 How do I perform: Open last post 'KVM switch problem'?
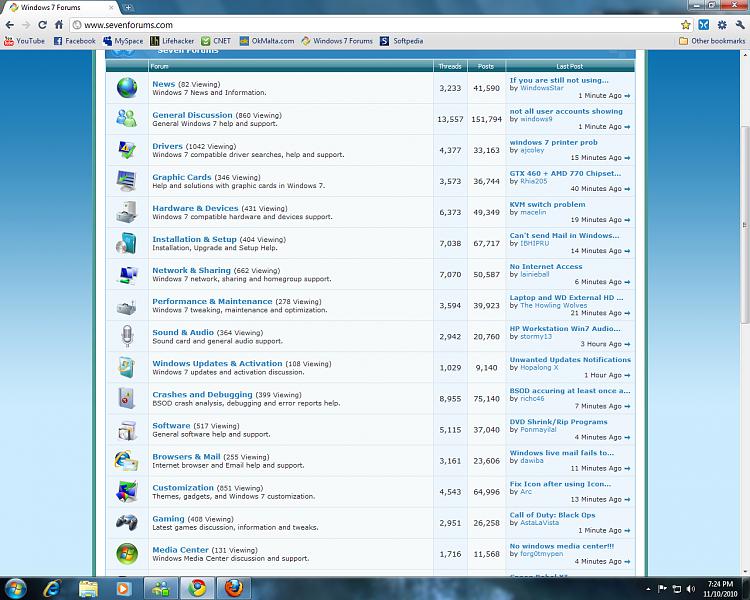(x=548, y=204)
